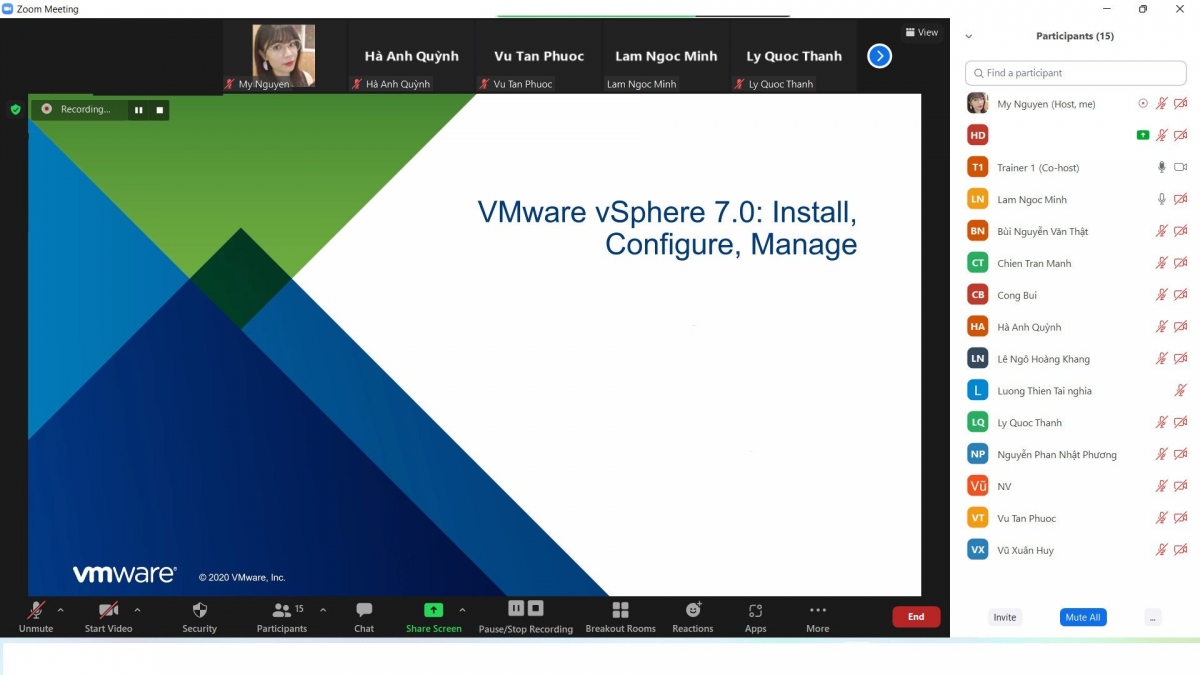
Task: Click Lam Ngoc Minh's video-off icon
Action: tap(1180, 199)
